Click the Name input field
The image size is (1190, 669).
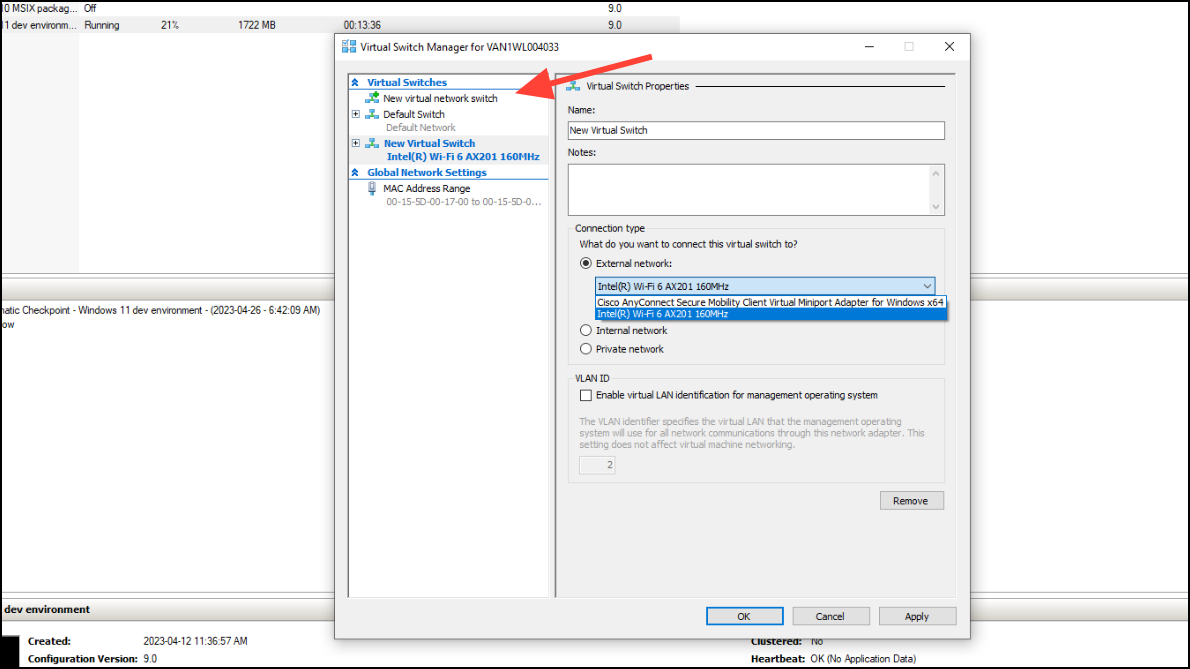pos(756,130)
